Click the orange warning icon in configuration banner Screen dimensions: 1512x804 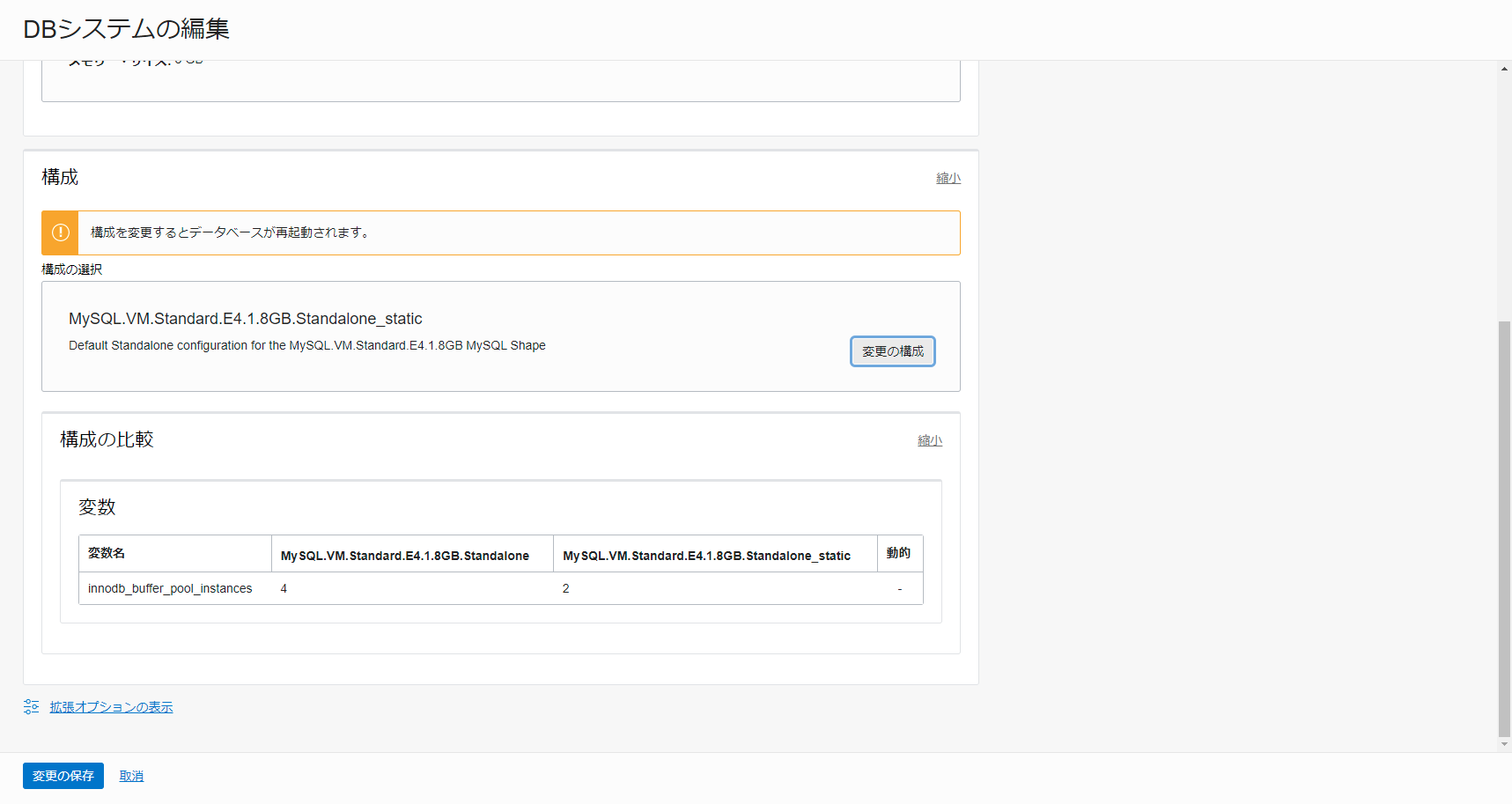(60, 232)
